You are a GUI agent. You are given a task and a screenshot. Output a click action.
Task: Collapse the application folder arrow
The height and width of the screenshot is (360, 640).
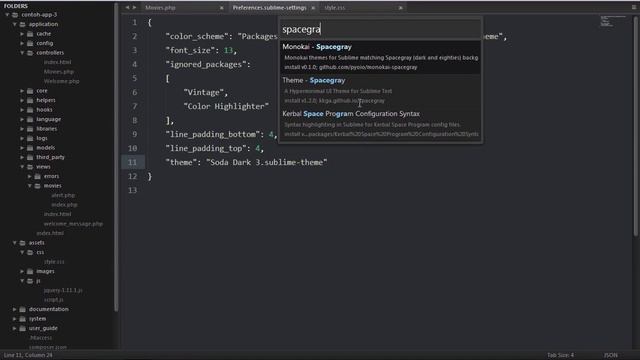click(15, 24)
